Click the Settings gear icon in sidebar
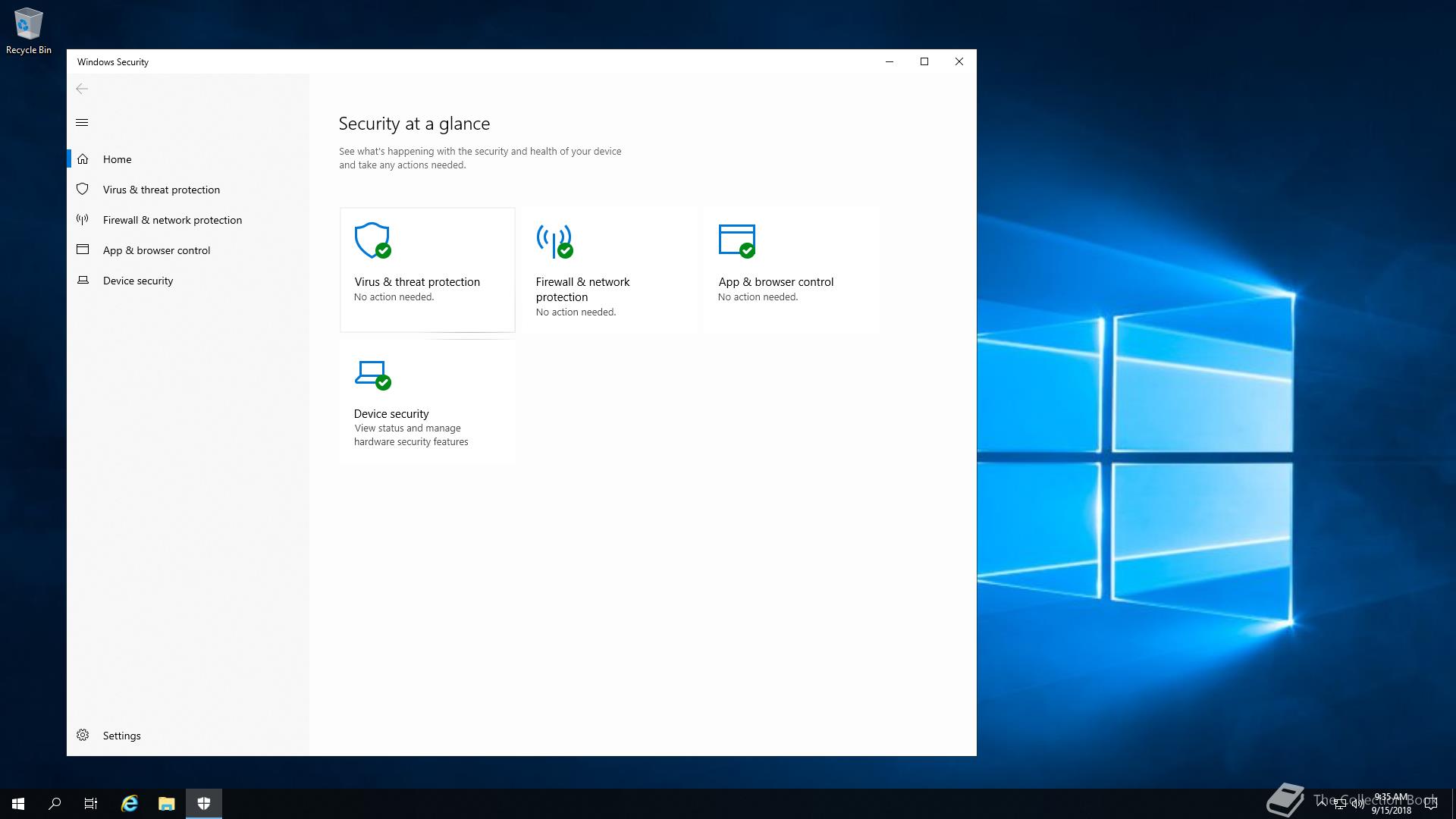This screenshot has height=819, width=1456. [83, 735]
